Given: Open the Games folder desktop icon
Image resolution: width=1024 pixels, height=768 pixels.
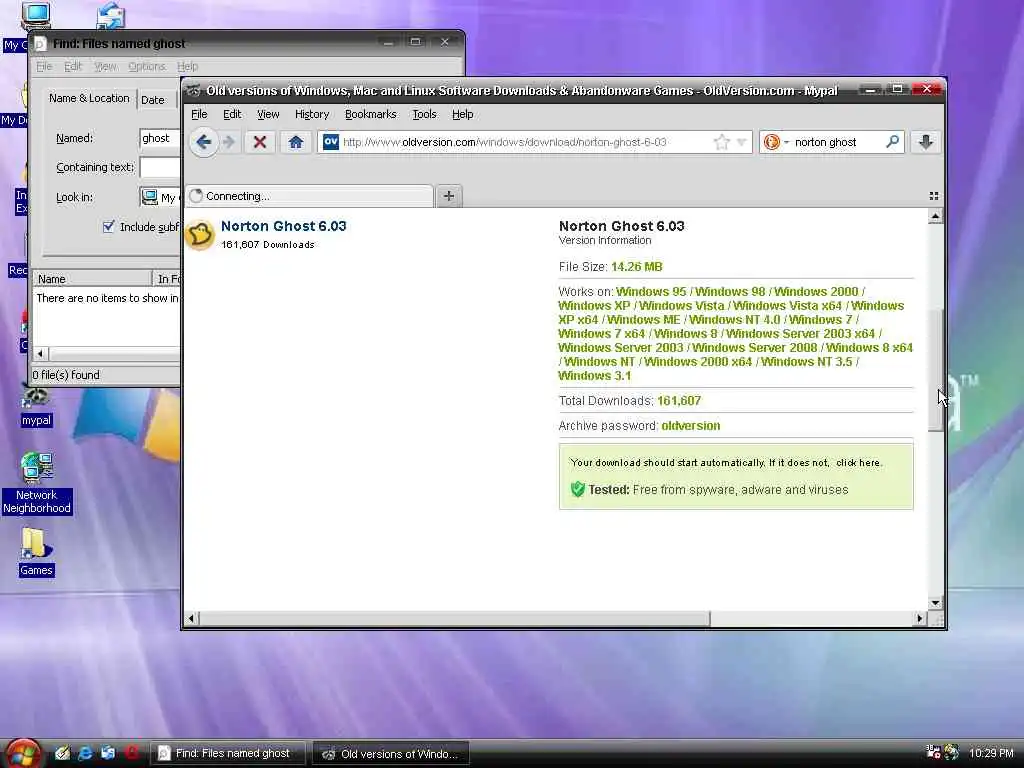Looking at the screenshot, I should pyautogui.click(x=36, y=552).
